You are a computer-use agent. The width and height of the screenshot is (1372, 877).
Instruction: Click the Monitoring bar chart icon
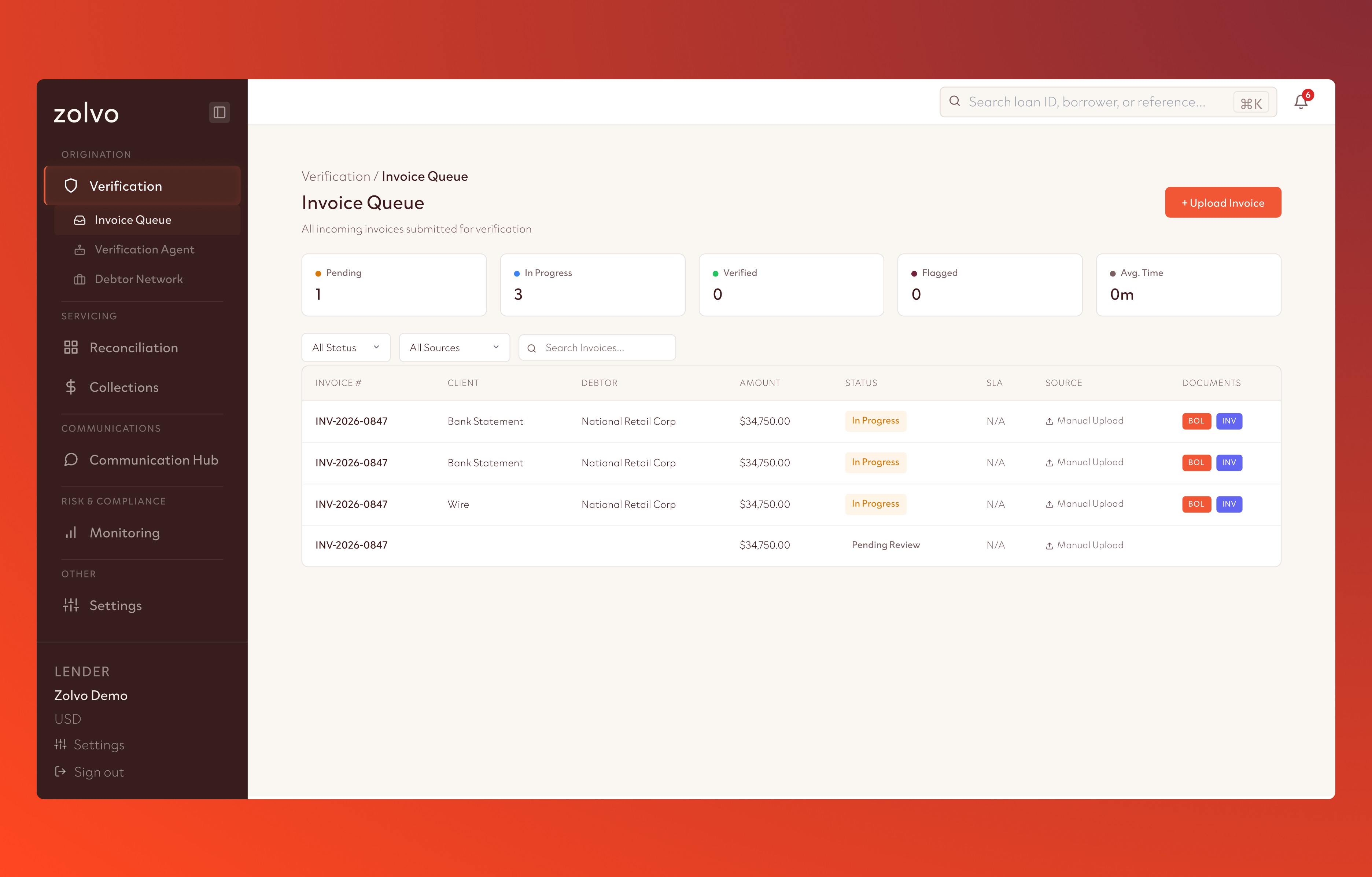click(71, 533)
